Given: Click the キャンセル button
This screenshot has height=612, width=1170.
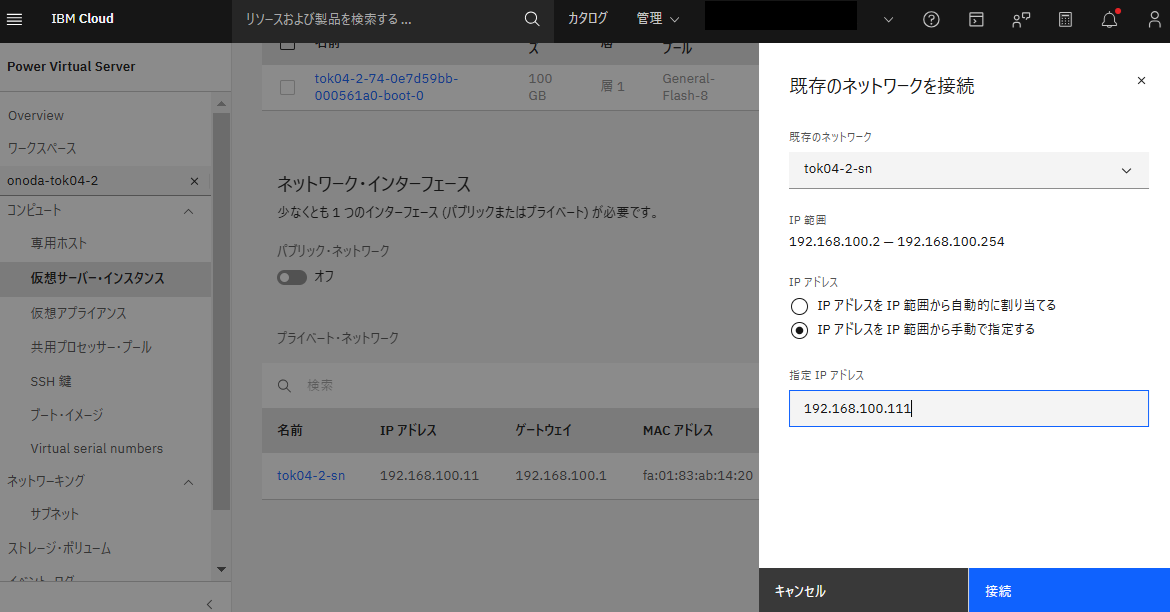Looking at the screenshot, I should pyautogui.click(x=863, y=590).
